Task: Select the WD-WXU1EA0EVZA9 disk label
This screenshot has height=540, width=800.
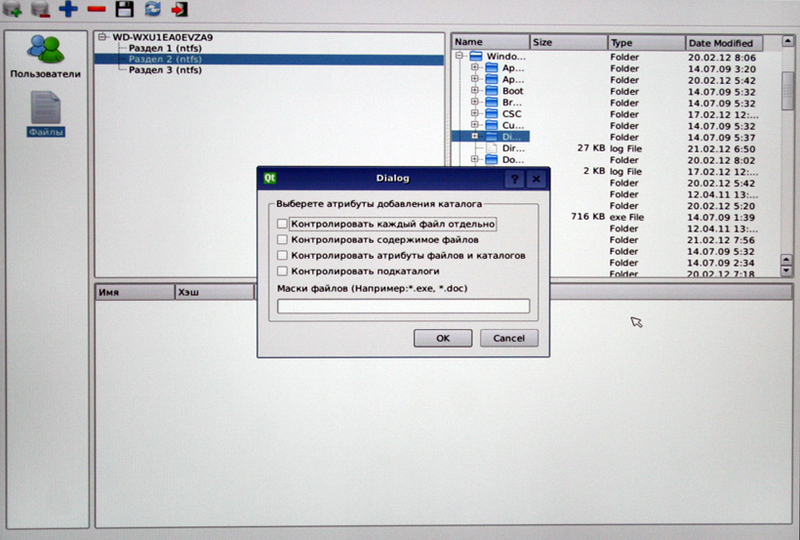Action: point(162,37)
